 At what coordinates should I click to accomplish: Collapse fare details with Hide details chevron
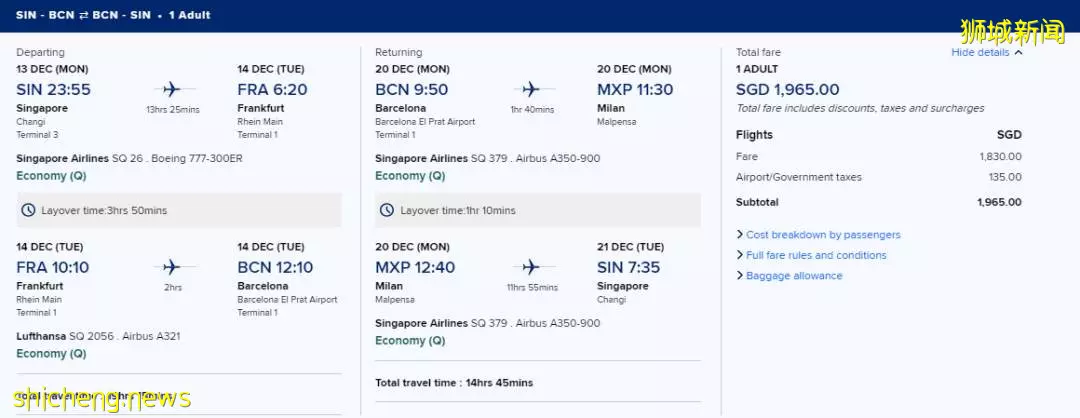tap(1019, 52)
